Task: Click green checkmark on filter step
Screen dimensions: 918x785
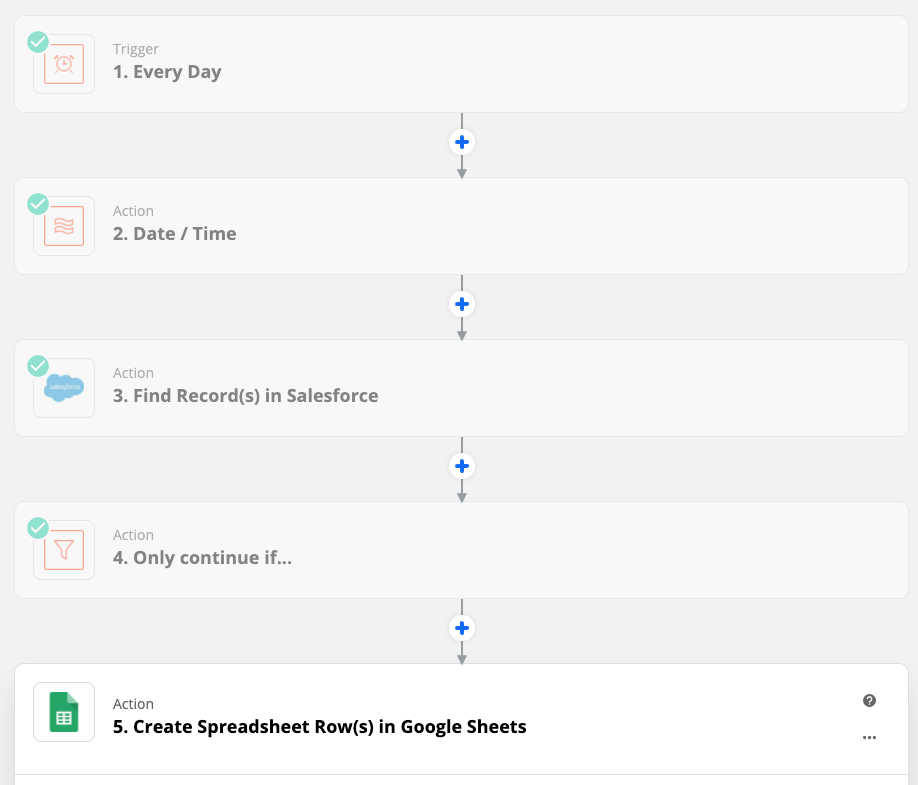Action: 38,528
